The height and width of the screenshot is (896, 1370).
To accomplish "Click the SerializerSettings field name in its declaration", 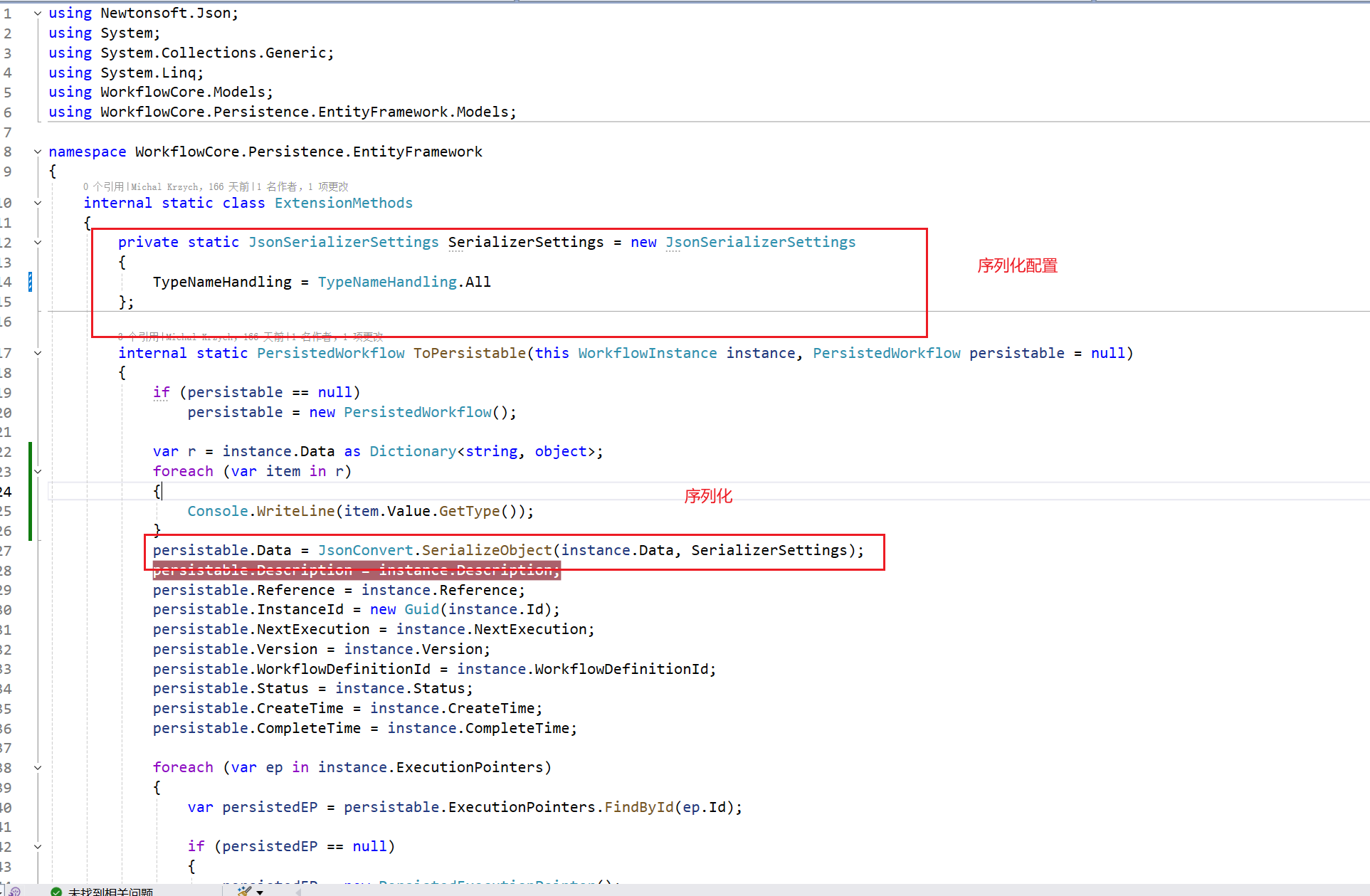I will click(526, 242).
